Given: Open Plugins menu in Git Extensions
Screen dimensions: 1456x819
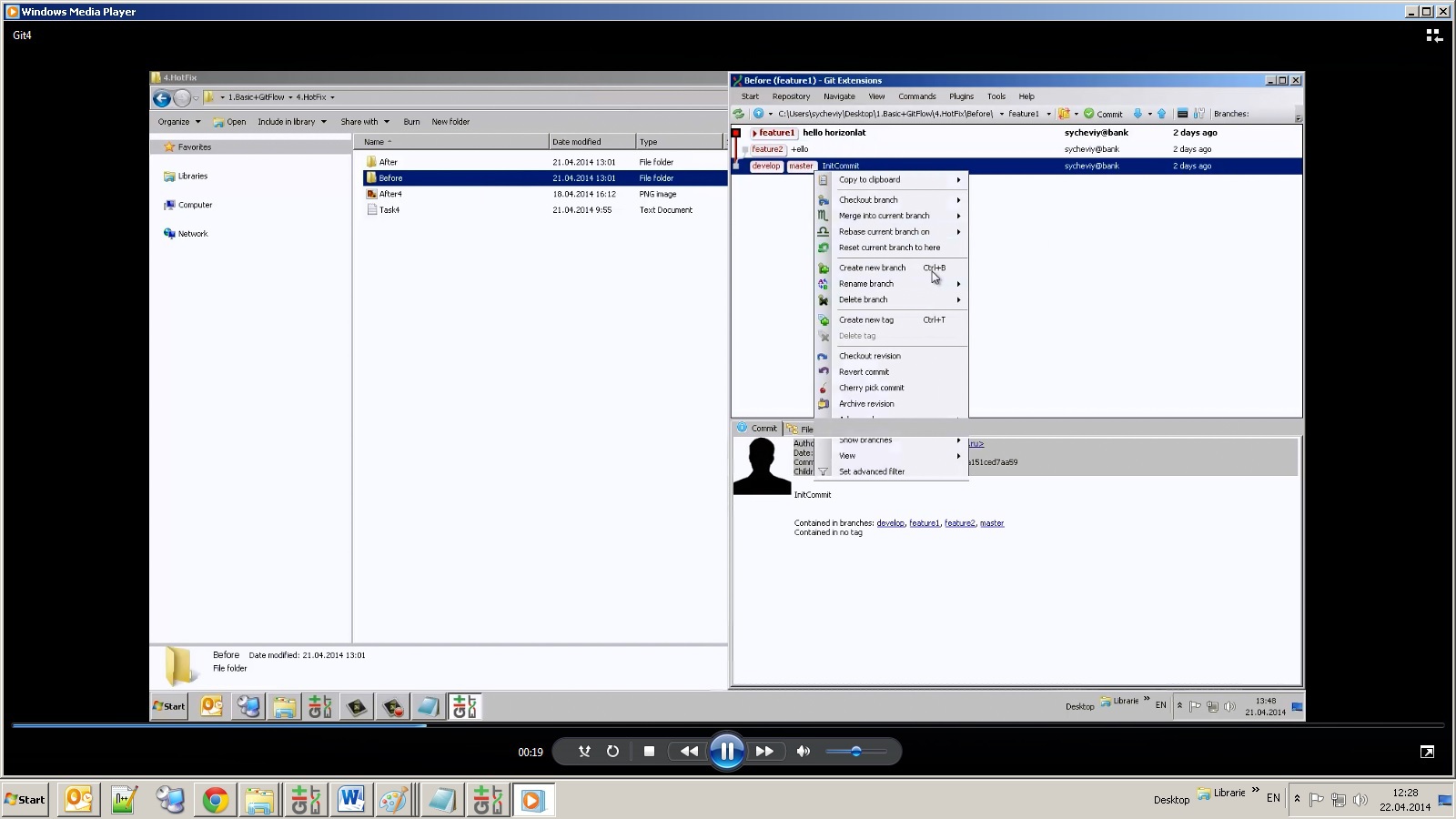Looking at the screenshot, I should tap(961, 96).
